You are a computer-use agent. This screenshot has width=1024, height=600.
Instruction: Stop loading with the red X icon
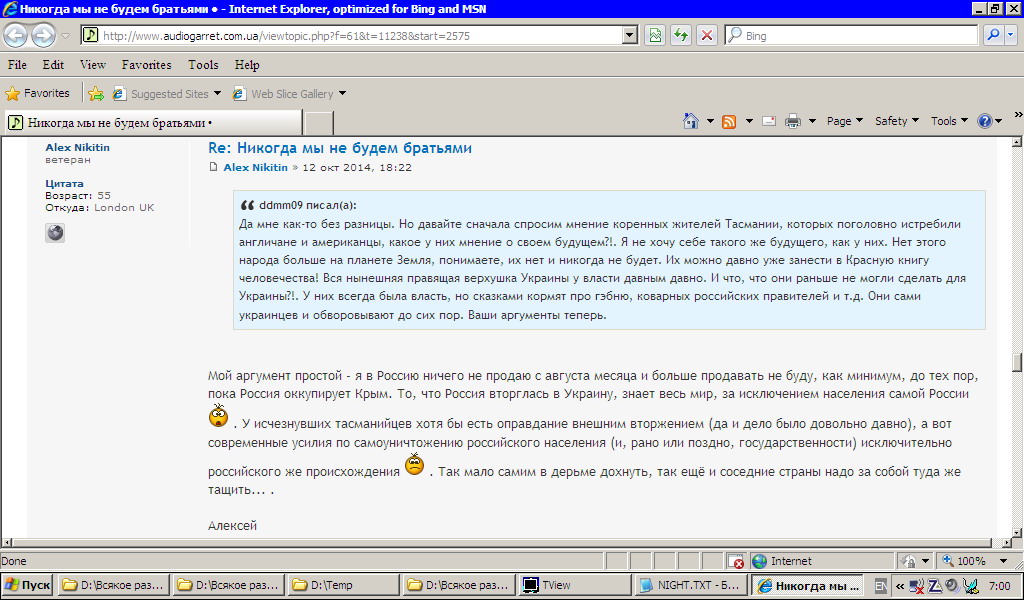pyautogui.click(x=707, y=36)
